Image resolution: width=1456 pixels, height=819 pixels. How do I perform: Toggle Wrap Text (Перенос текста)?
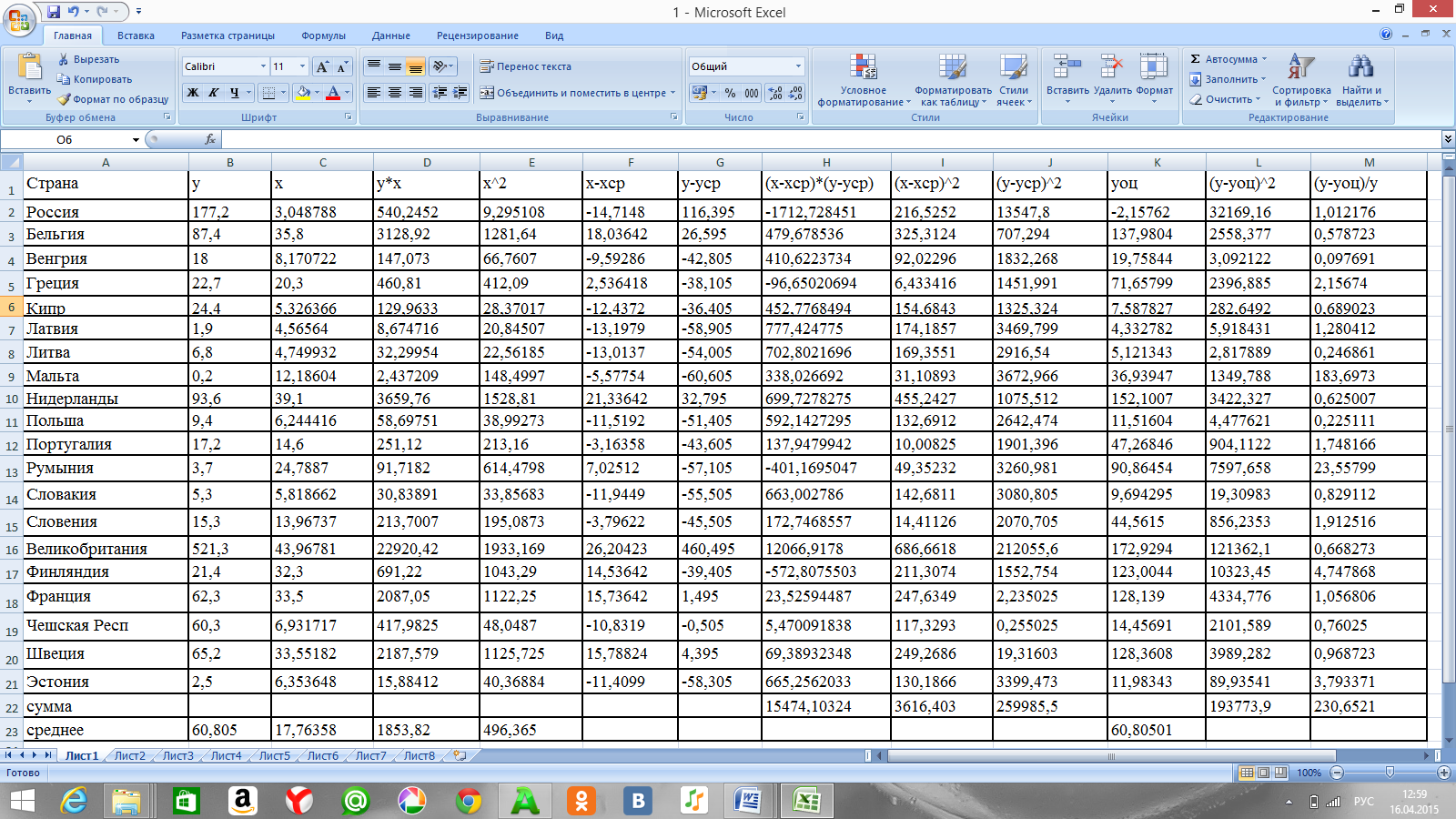(x=526, y=66)
